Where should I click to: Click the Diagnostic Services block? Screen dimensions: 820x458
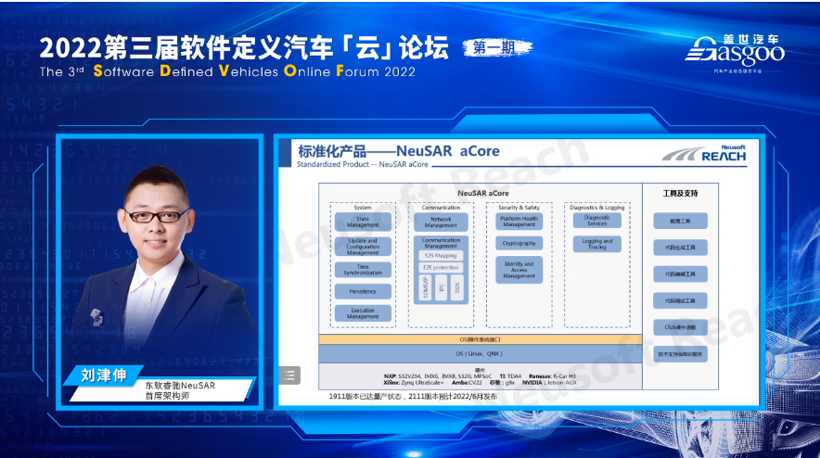[x=596, y=221]
